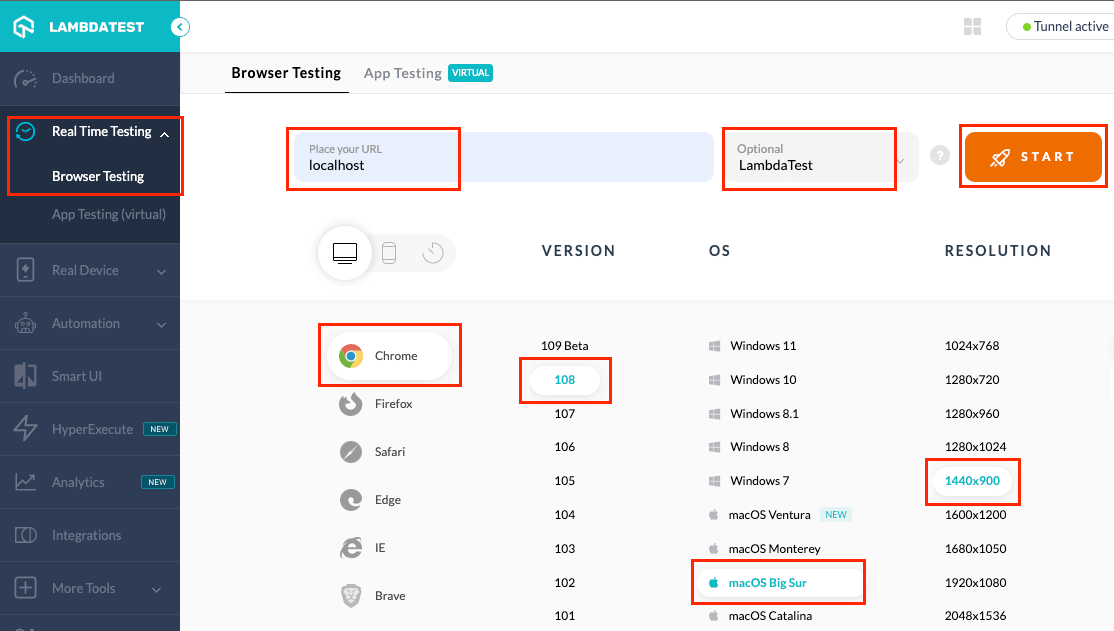Screen dimensions: 1114x631
Task: Toggle the recent history view
Action: click(433, 253)
